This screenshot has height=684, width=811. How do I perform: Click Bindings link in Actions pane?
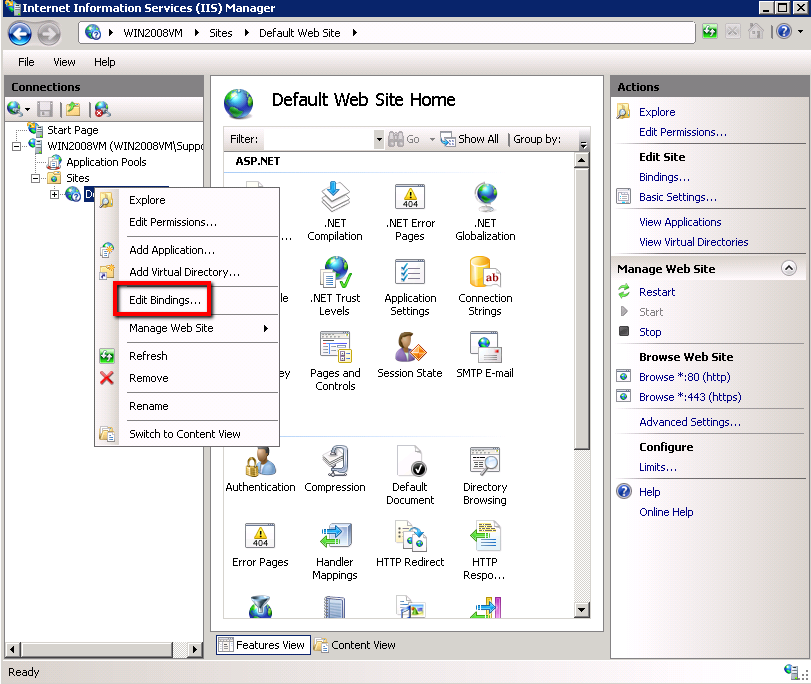click(664, 177)
